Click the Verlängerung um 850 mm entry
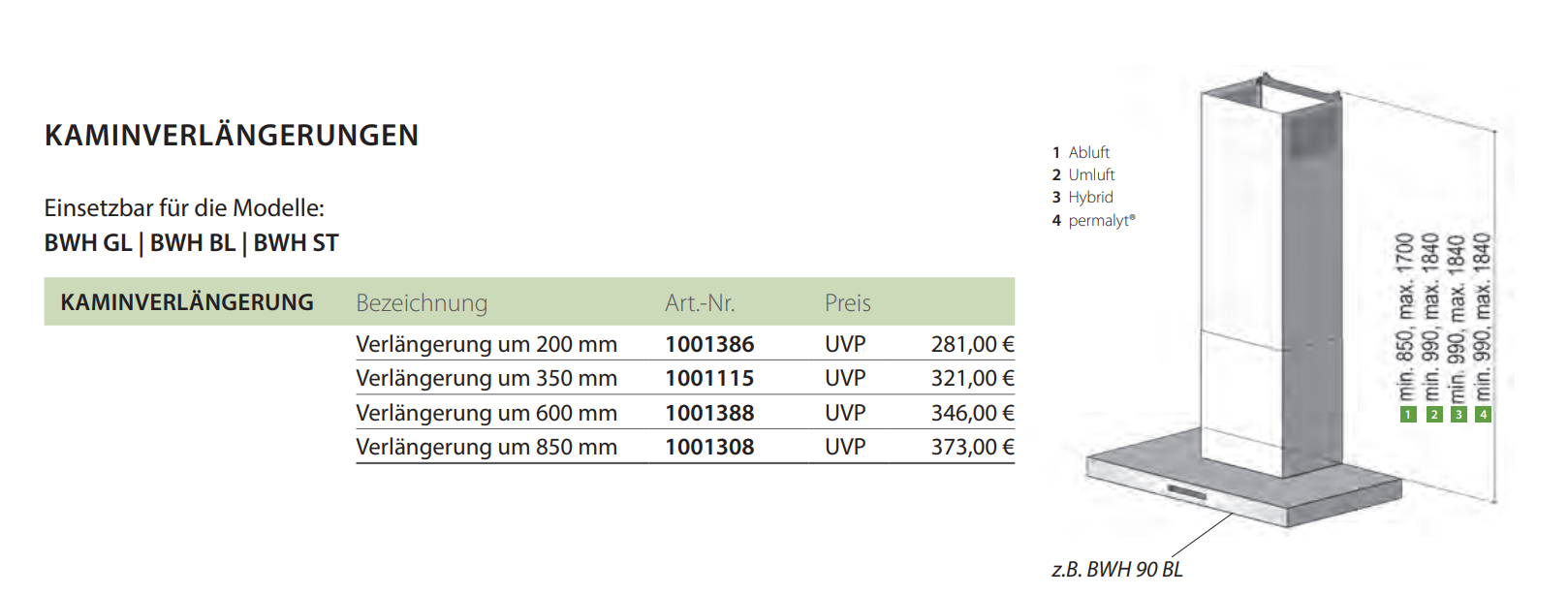Screen dimensions: 1568x595 (x=486, y=447)
